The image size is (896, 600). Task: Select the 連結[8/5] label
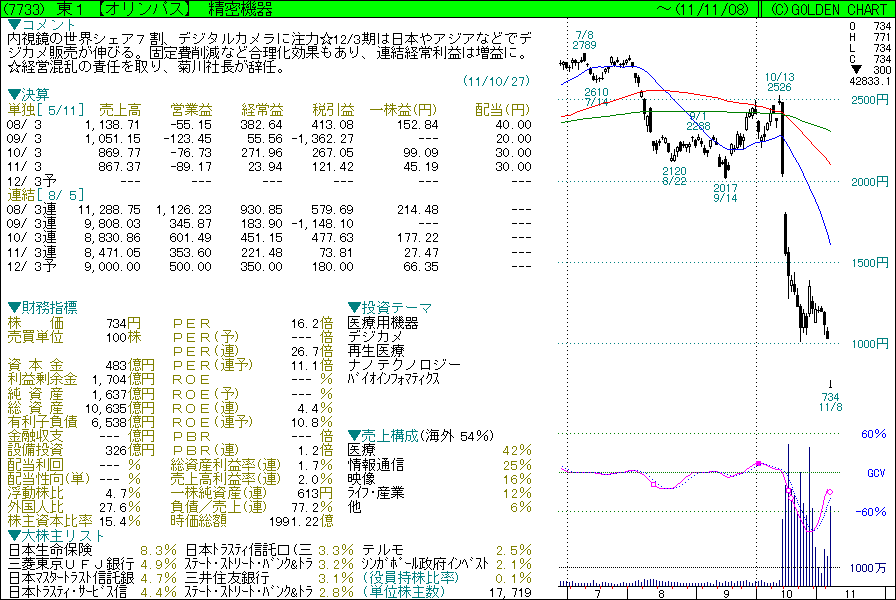click(x=46, y=194)
